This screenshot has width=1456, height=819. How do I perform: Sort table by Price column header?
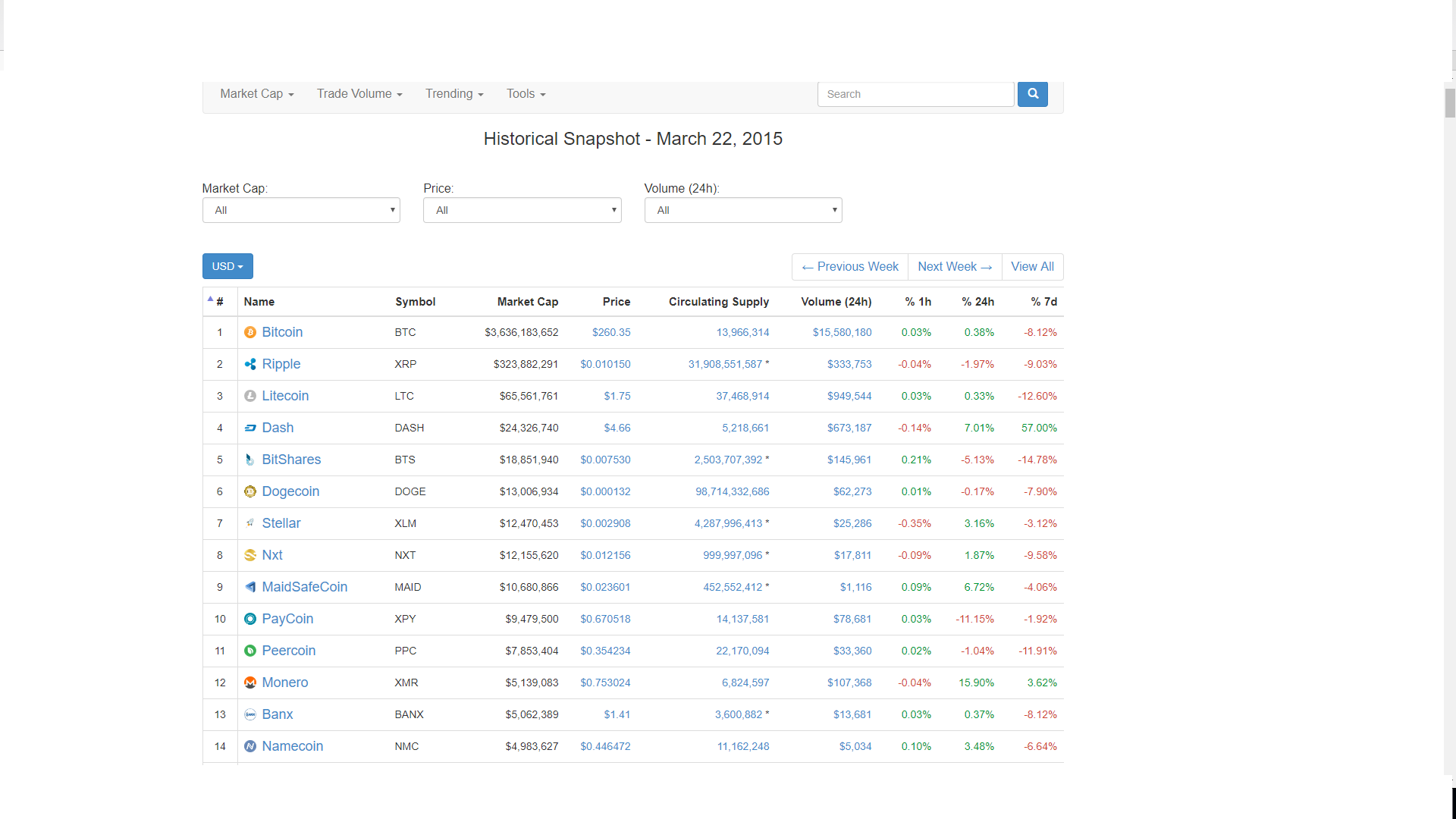pyautogui.click(x=617, y=302)
